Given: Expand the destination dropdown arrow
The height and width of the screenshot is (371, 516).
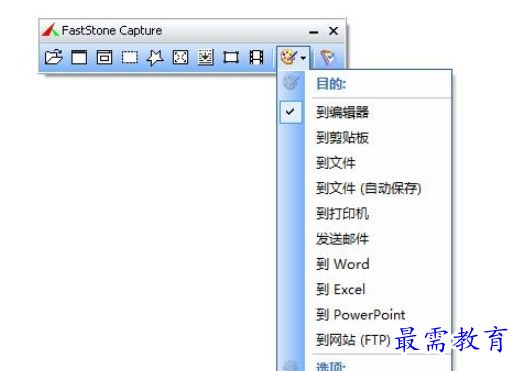Looking at the screenshot, I should (303, 58).
